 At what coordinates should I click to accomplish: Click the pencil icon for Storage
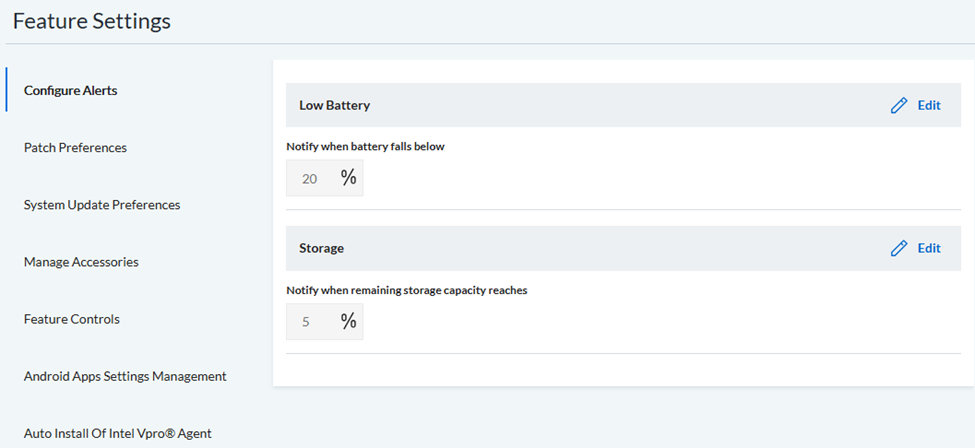tap(899, 248)
